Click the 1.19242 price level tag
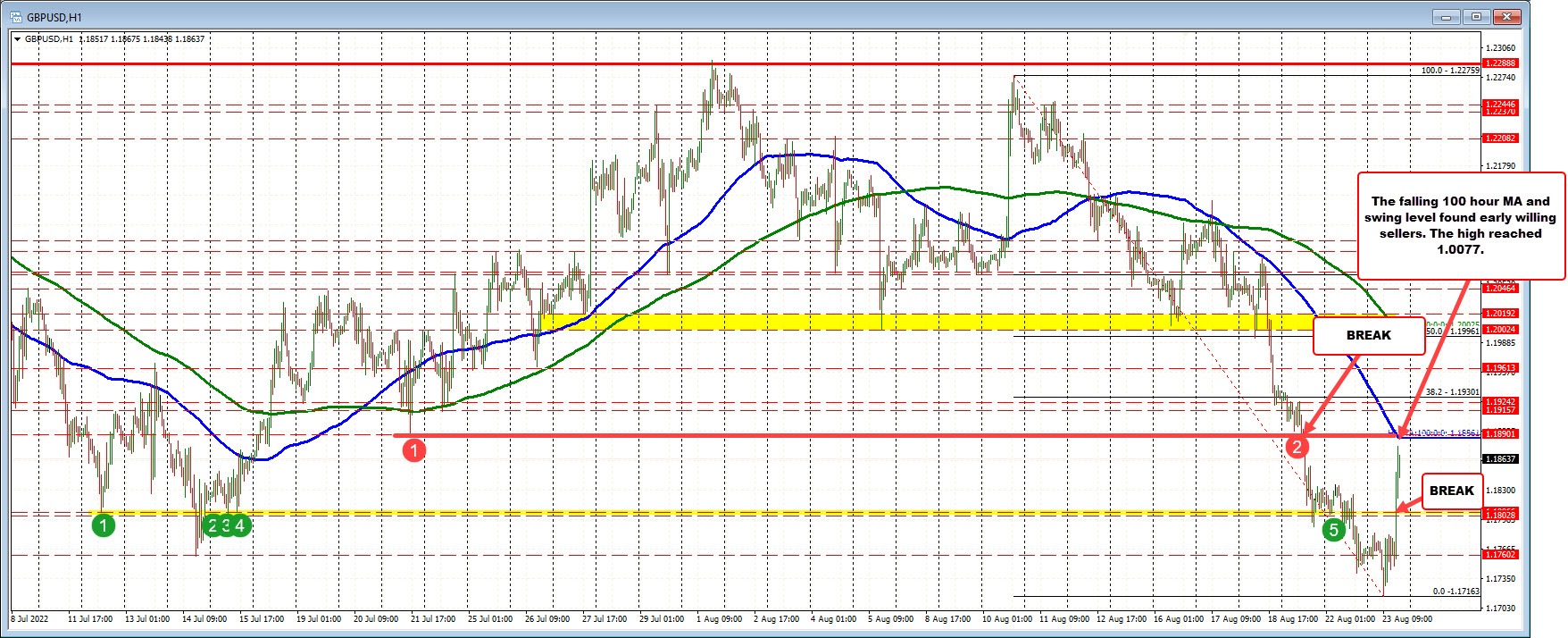 pos(1499,402)
